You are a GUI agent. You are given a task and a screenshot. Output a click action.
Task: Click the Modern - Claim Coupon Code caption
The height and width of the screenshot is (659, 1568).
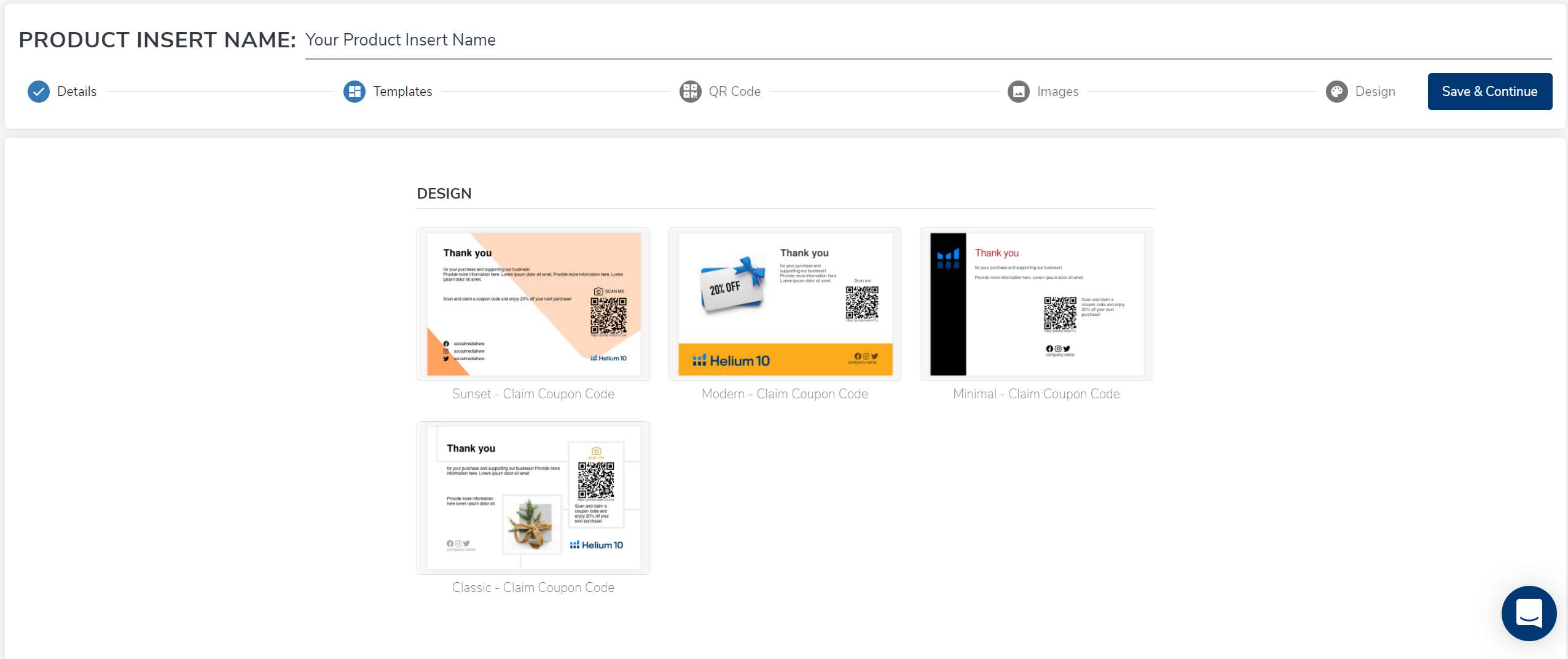click(785, 394)
